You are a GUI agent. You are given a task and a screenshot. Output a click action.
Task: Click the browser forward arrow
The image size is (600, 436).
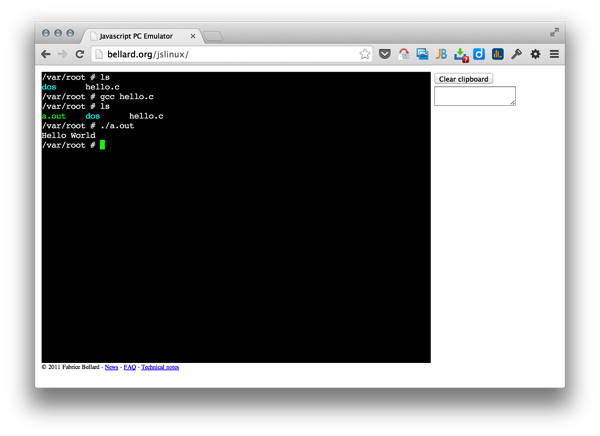[62, 54]
